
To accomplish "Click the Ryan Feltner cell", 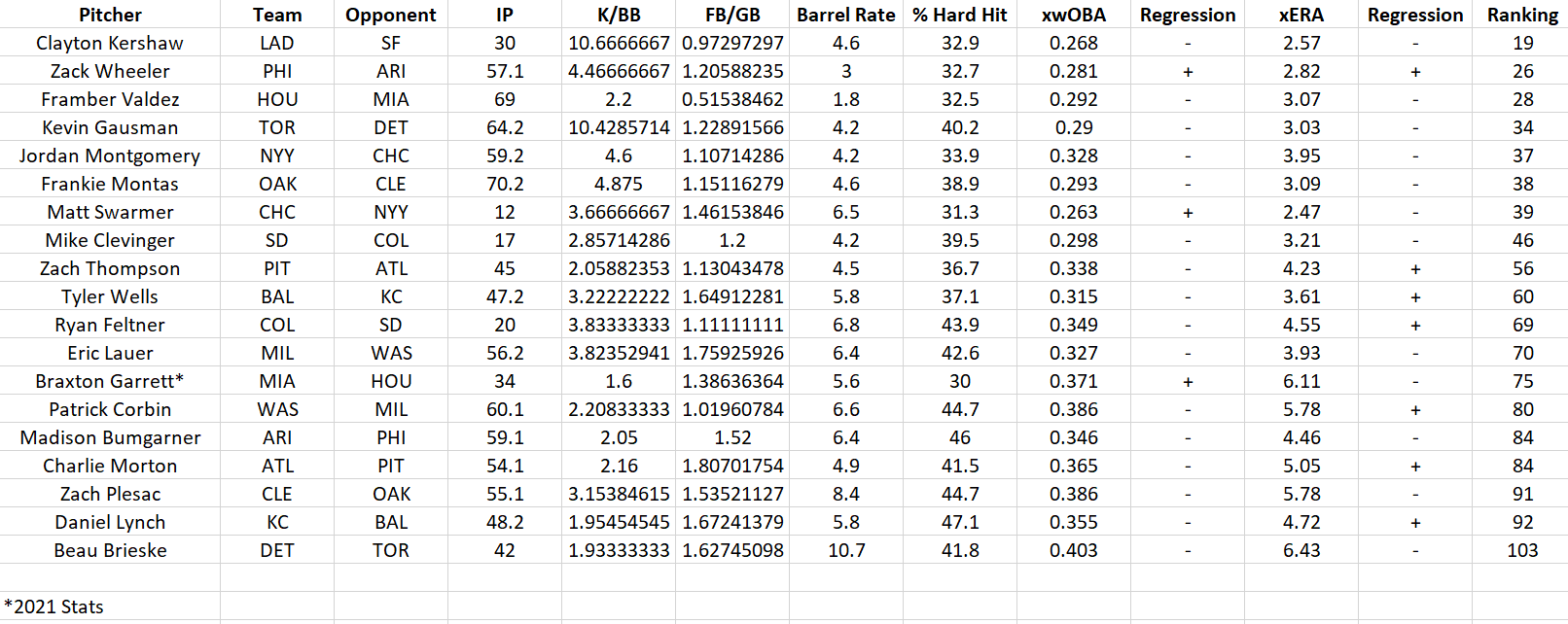I will coord(110,325).
